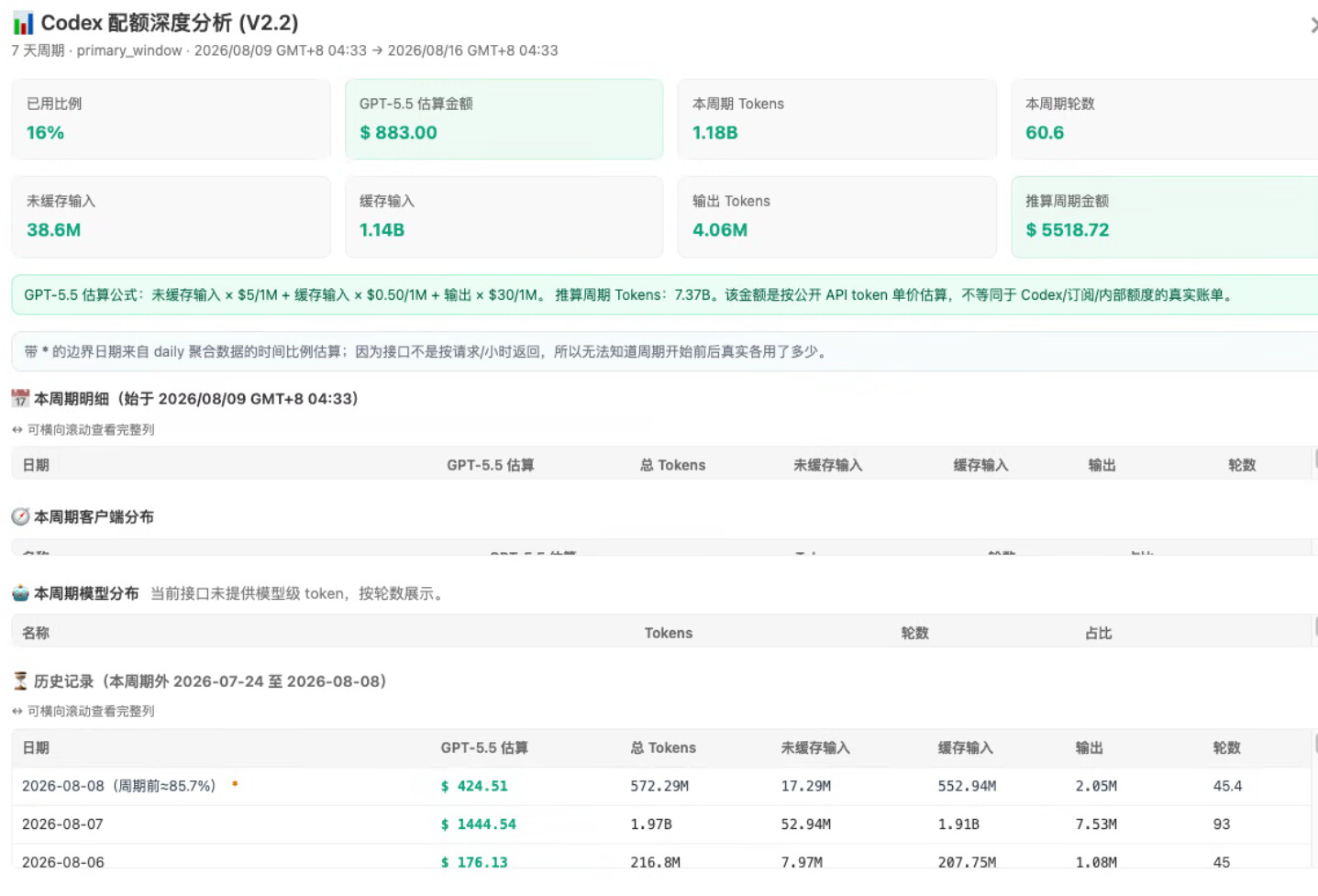Select the 输出 Tokens 4.06M card
This screenshot has height=896, width=1318.
tap(836, 216)
